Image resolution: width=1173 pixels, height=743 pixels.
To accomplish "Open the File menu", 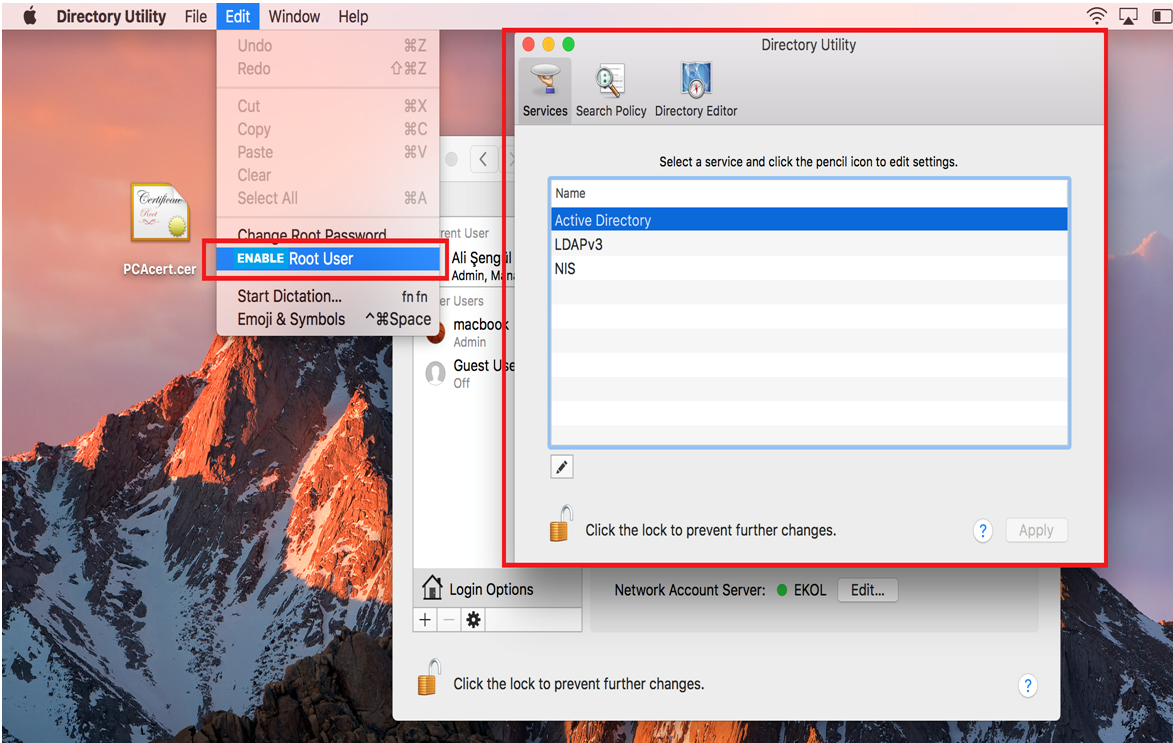I will pyautogui.click(x=195, y=16).
